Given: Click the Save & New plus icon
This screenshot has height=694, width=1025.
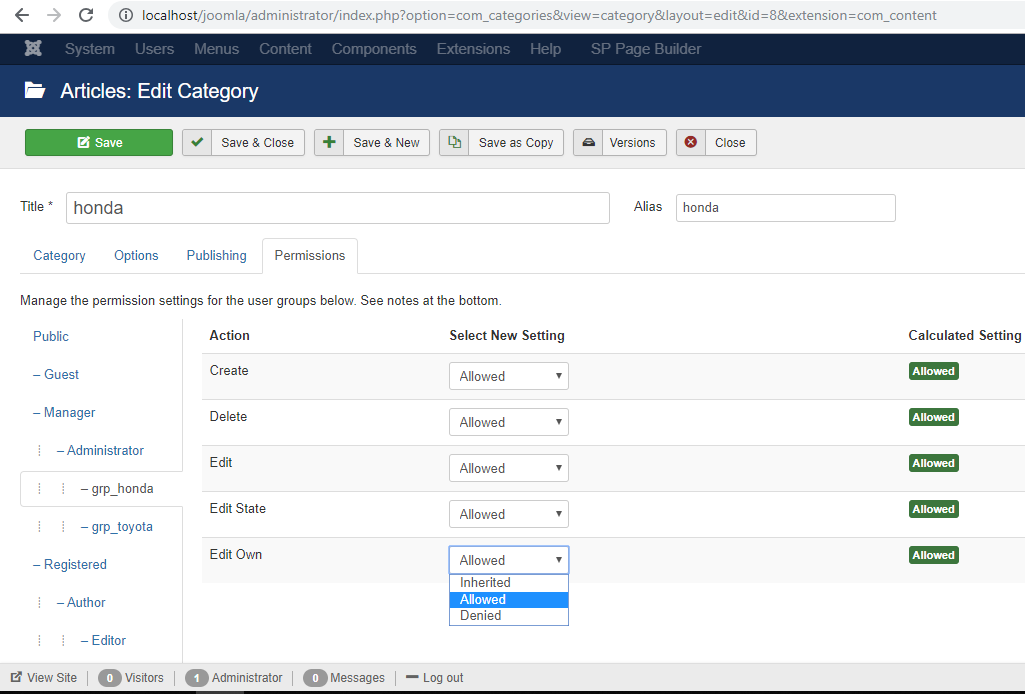Looking at the screenshot, I should pos(329,143).
